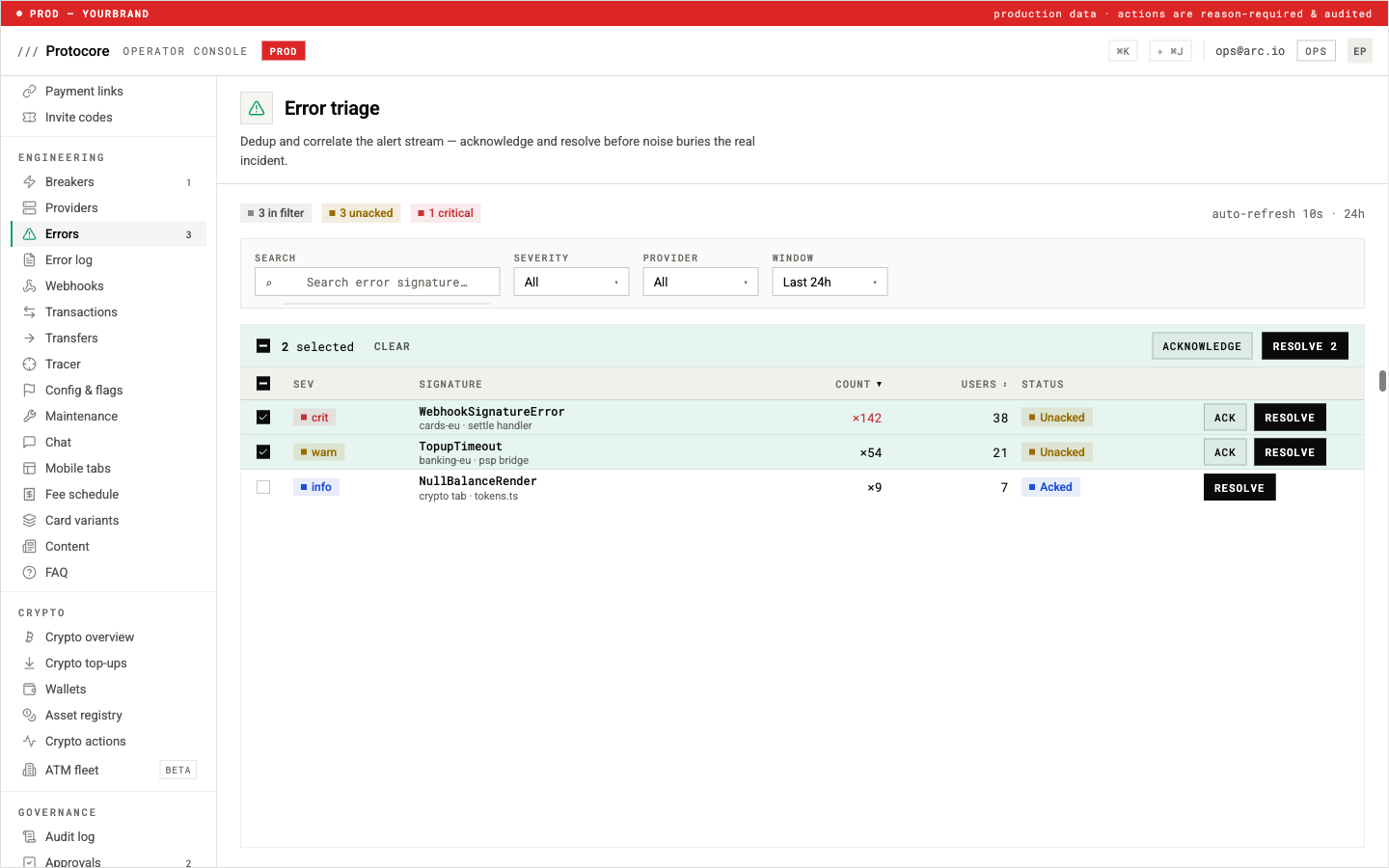Click the FAQ question mark icon
Screen dimensions: 1389x868
[30, 573]
